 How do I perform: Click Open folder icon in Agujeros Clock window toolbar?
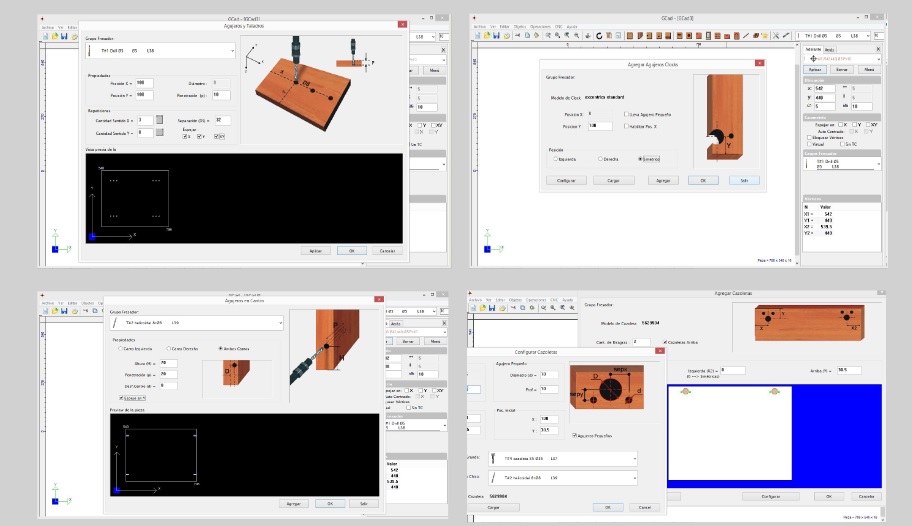[x=487, y=35]
